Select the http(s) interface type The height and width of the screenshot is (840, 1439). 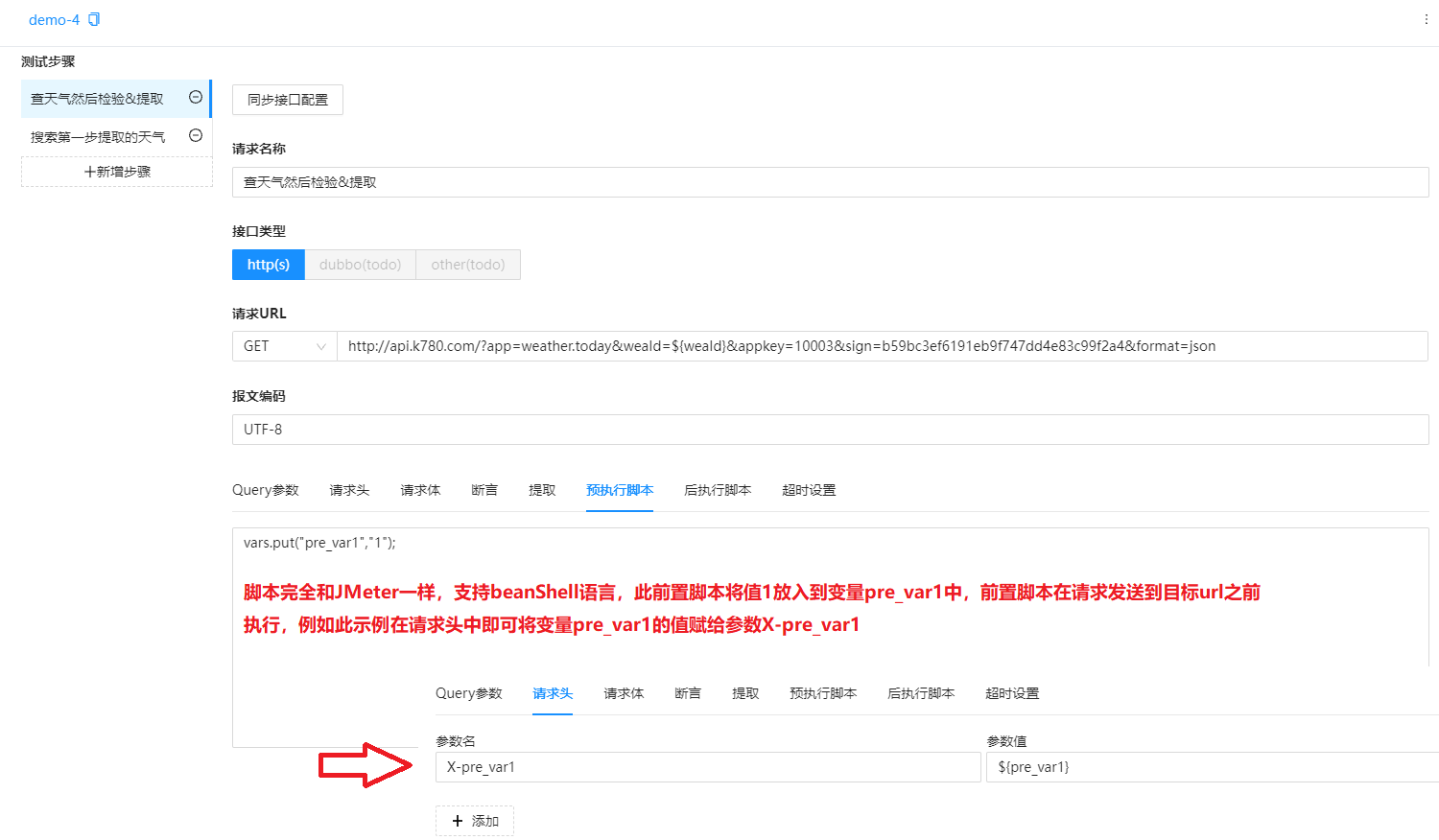click(x=268, y=264)
